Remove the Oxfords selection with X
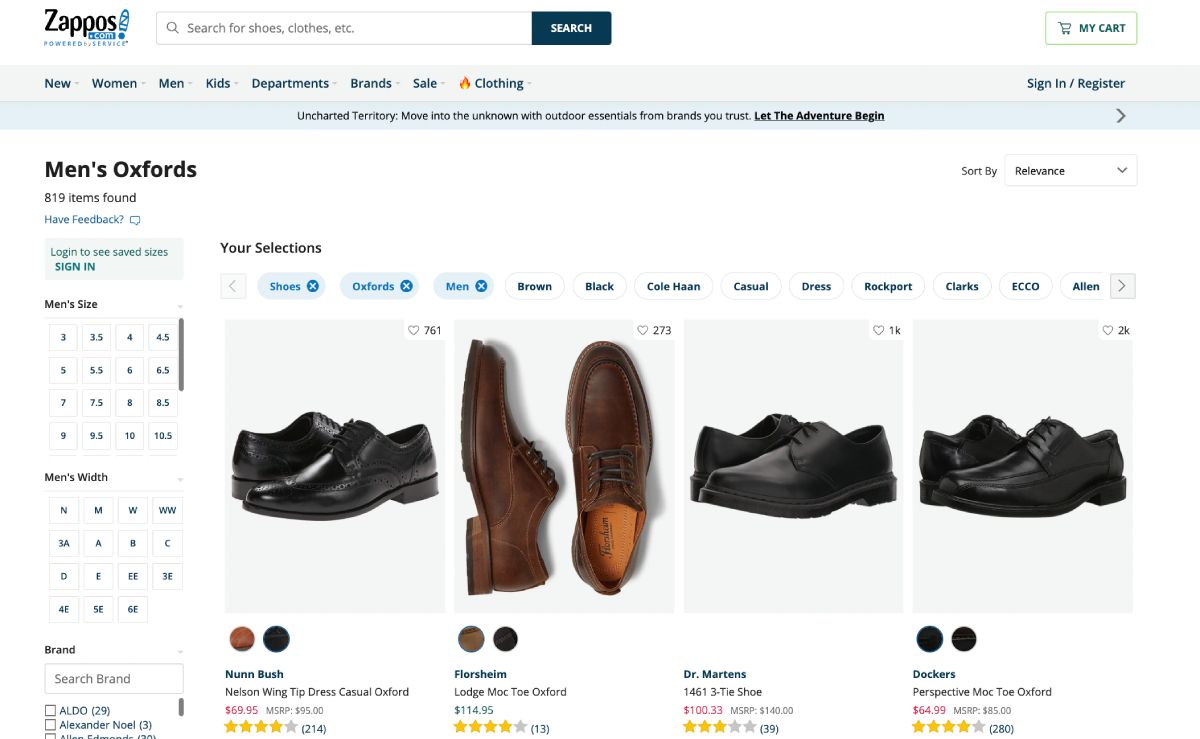 [406, 286]
